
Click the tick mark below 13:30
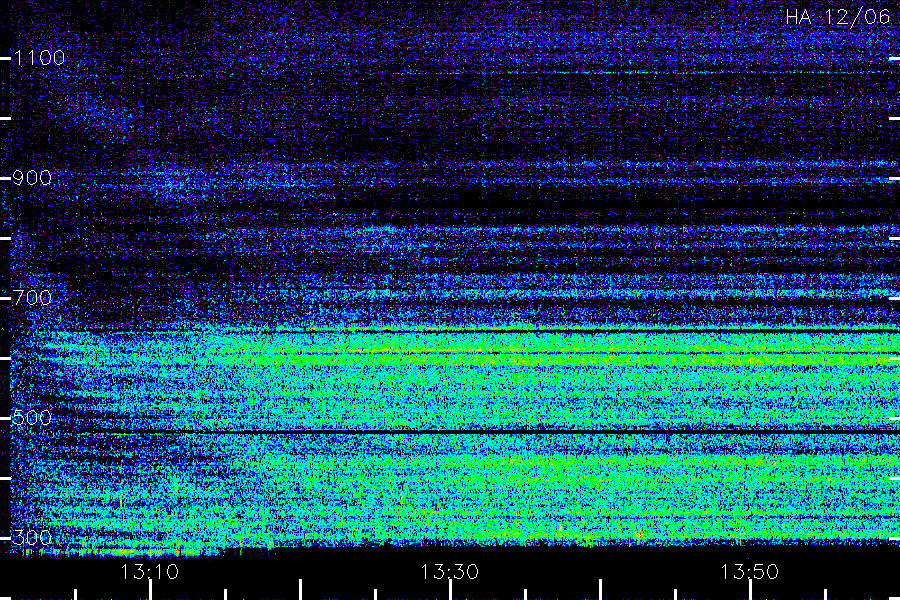pos(450,590)
